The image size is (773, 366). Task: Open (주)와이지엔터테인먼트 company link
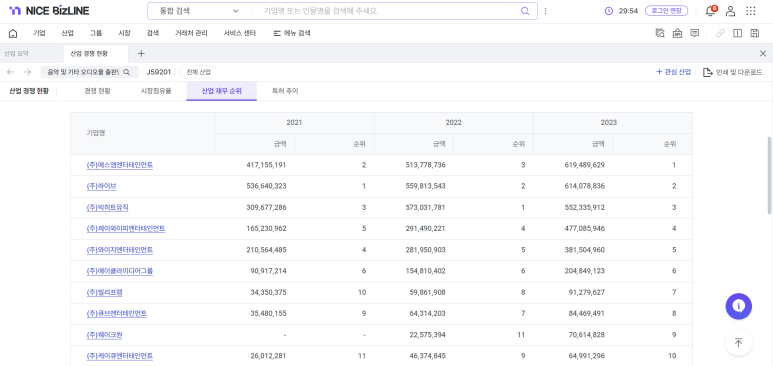120,250
